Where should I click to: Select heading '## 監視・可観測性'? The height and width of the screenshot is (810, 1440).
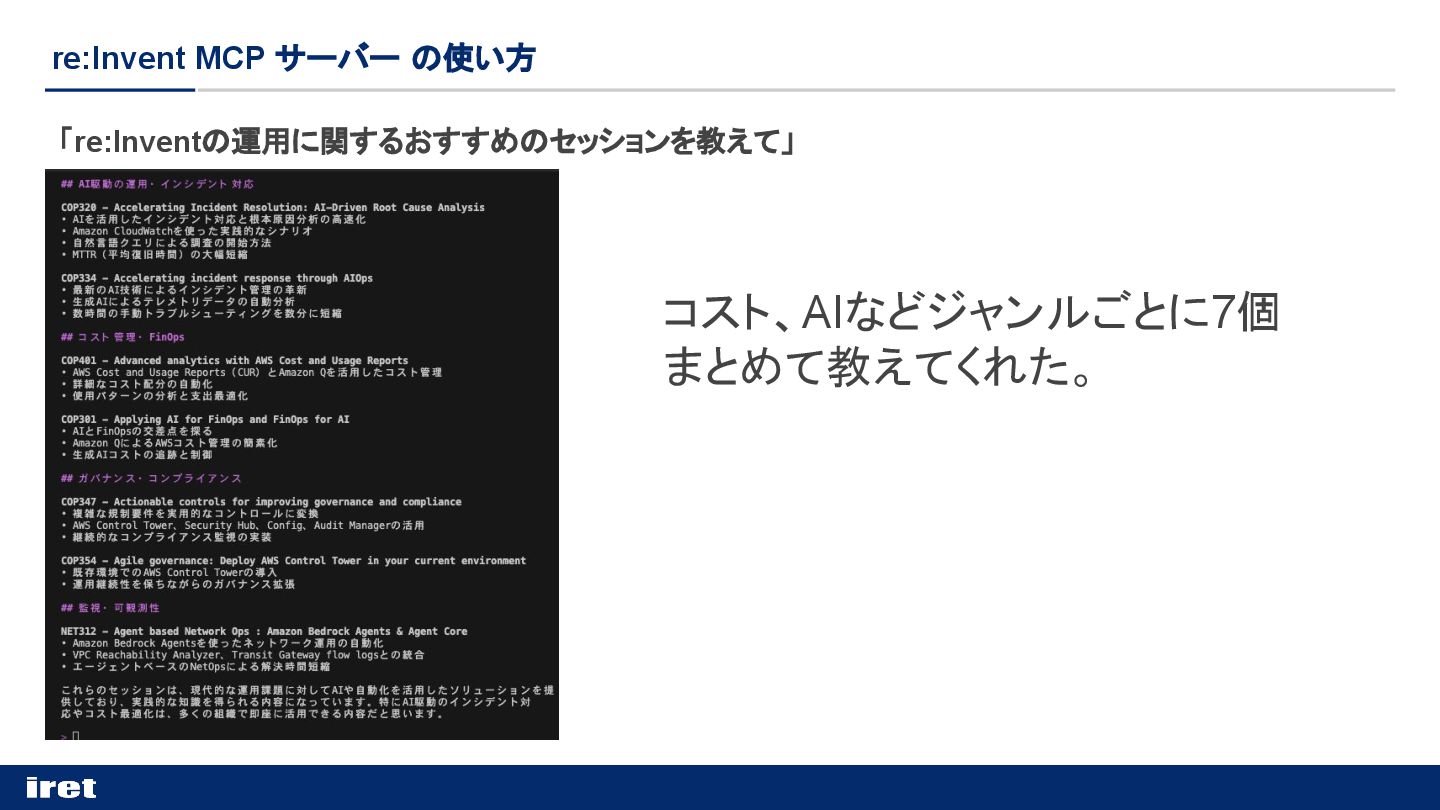110,608
